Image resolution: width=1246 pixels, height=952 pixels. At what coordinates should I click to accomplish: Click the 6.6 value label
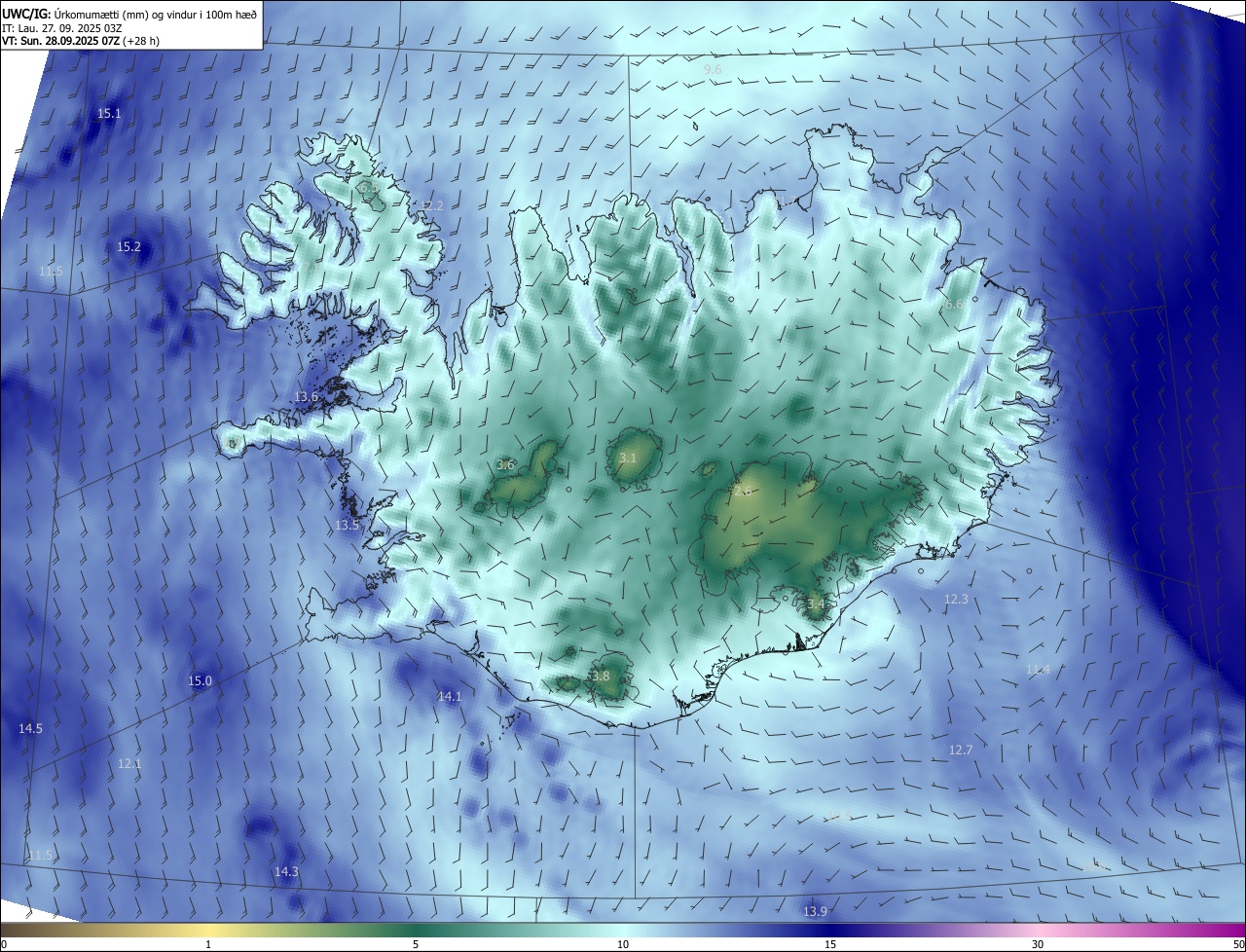955,305
